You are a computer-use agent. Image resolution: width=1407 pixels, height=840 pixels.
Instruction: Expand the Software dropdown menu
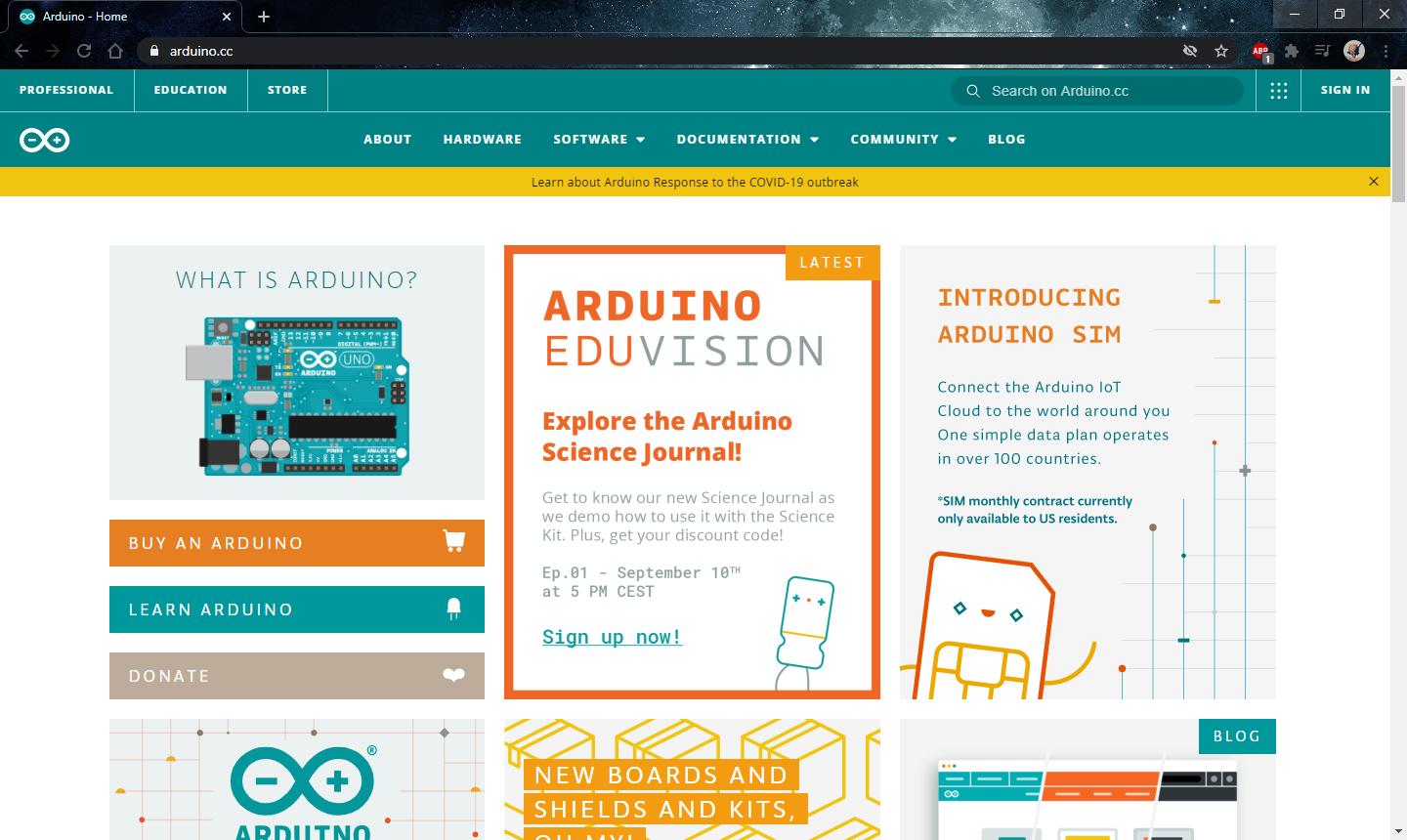pos(599,140)
